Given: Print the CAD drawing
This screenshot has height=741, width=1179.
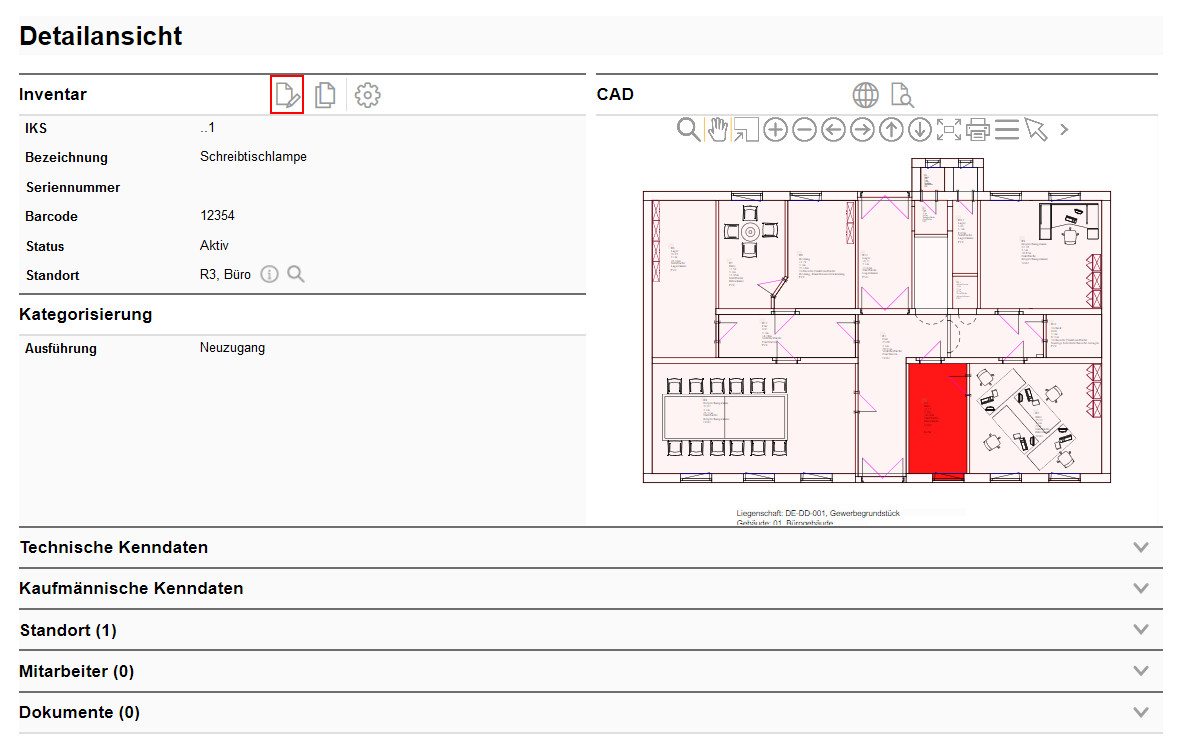Looking at the screenshot, I should point(978,129).
